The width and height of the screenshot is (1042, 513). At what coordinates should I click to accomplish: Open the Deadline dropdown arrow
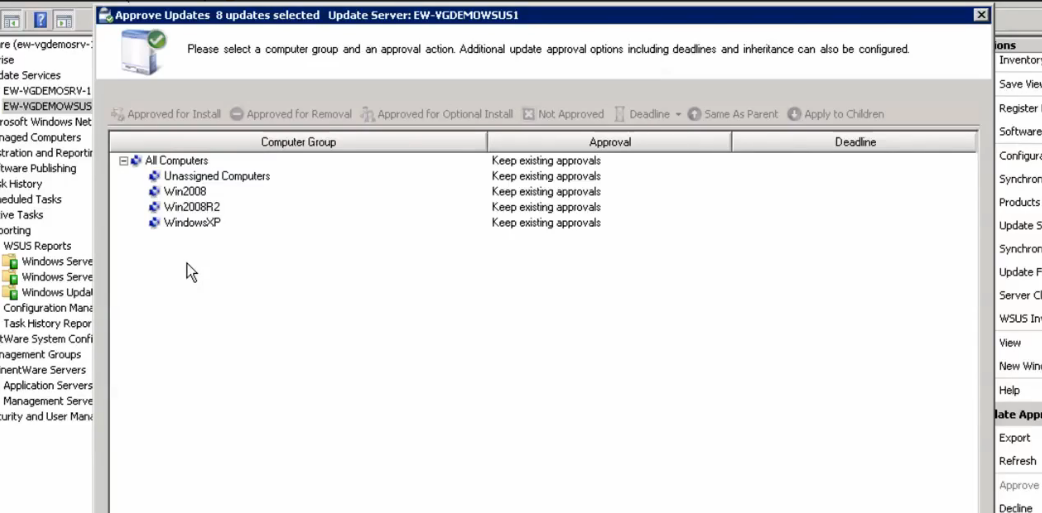point(678,114)
